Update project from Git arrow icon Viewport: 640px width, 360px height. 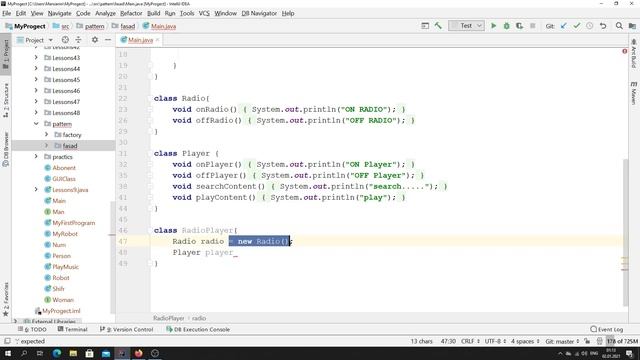(x=564, y=26)
